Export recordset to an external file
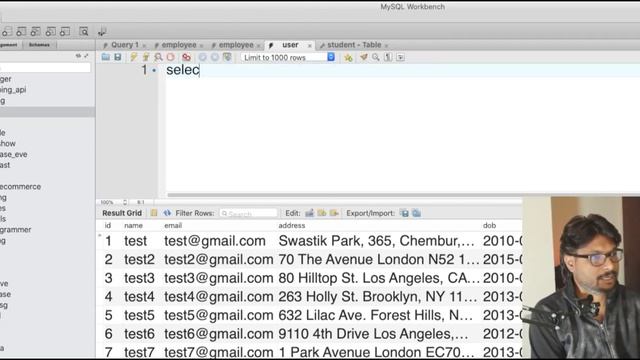The width and height of the screenshot is (640, 360). click(404, 213)
